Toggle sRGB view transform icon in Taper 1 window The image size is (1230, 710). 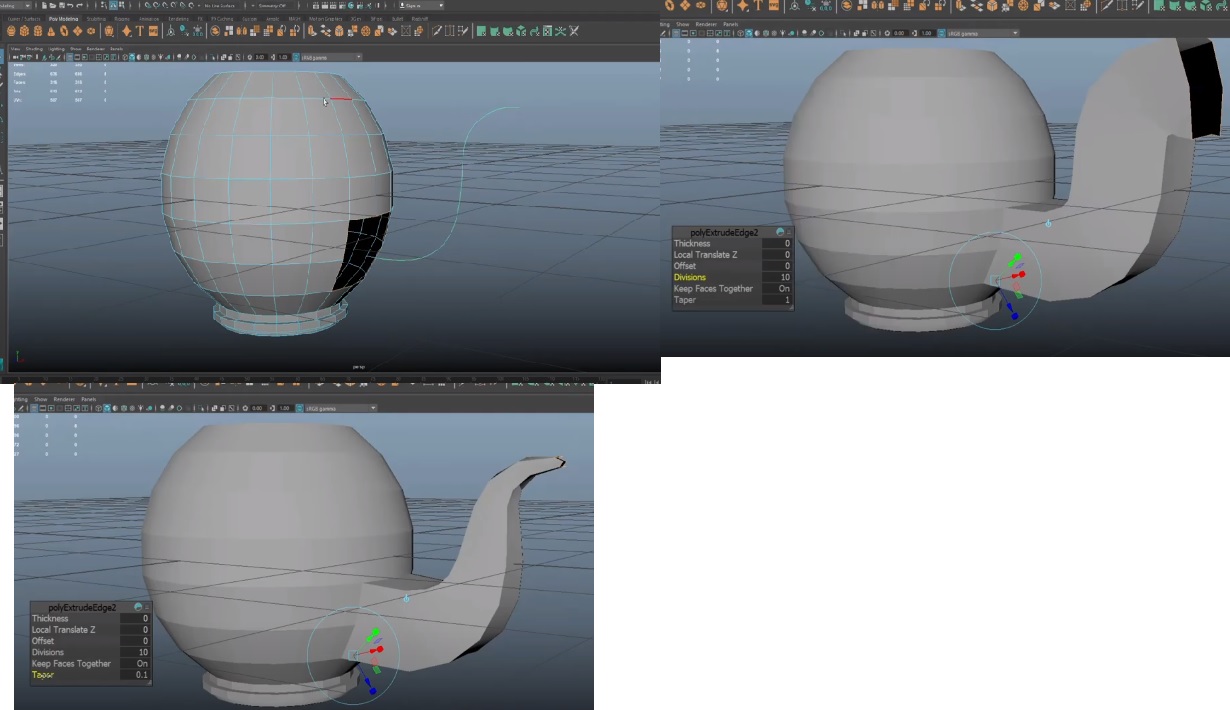click(941, 33)
